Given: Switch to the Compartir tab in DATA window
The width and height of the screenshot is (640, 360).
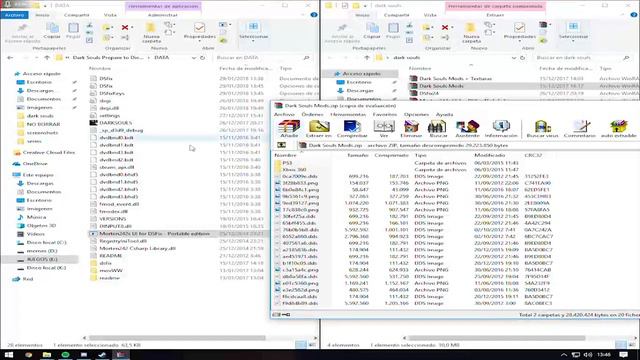Looking at the screenshot, I should coord(76,15).
